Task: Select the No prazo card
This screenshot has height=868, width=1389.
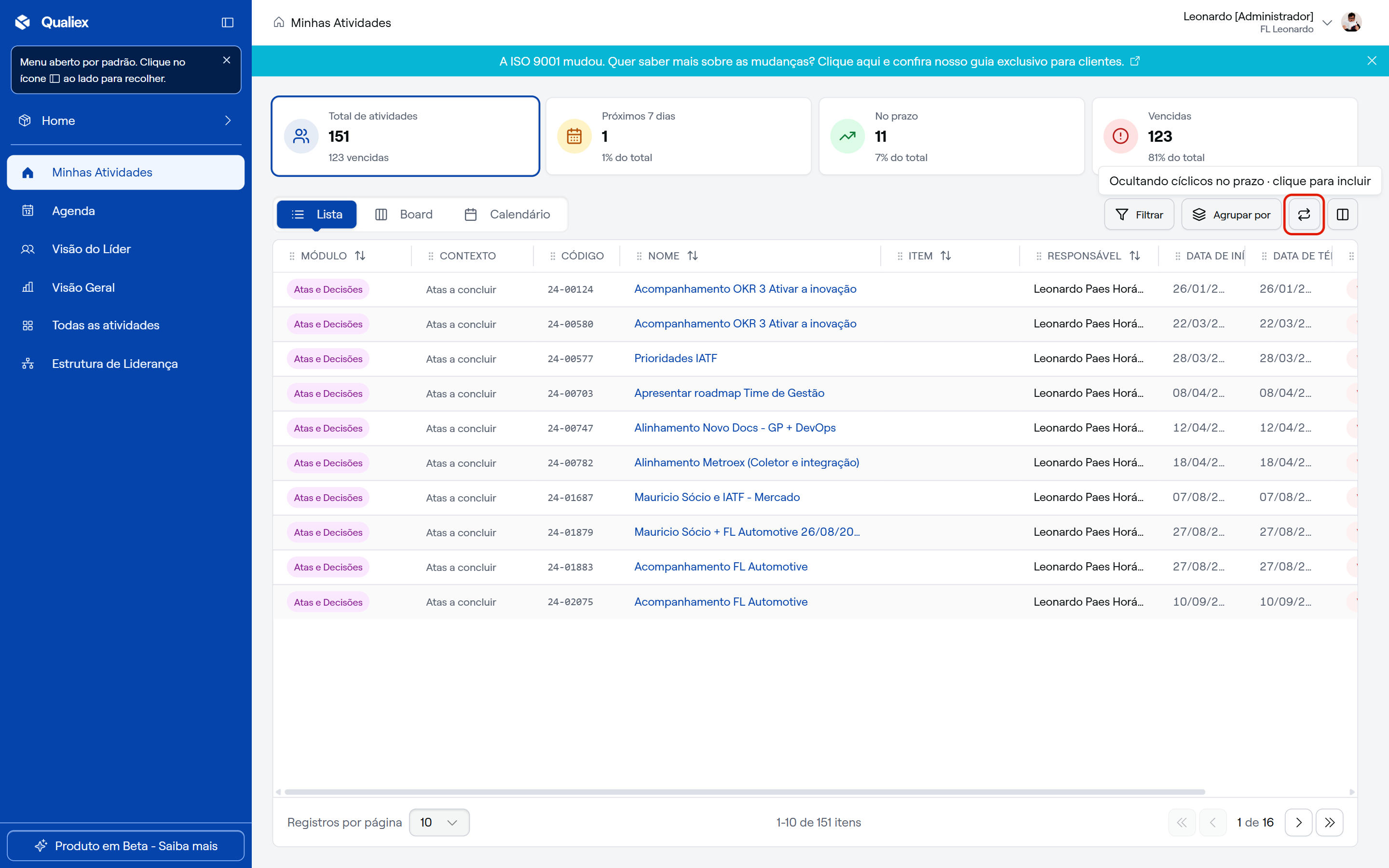Action: tap(952, 136)
